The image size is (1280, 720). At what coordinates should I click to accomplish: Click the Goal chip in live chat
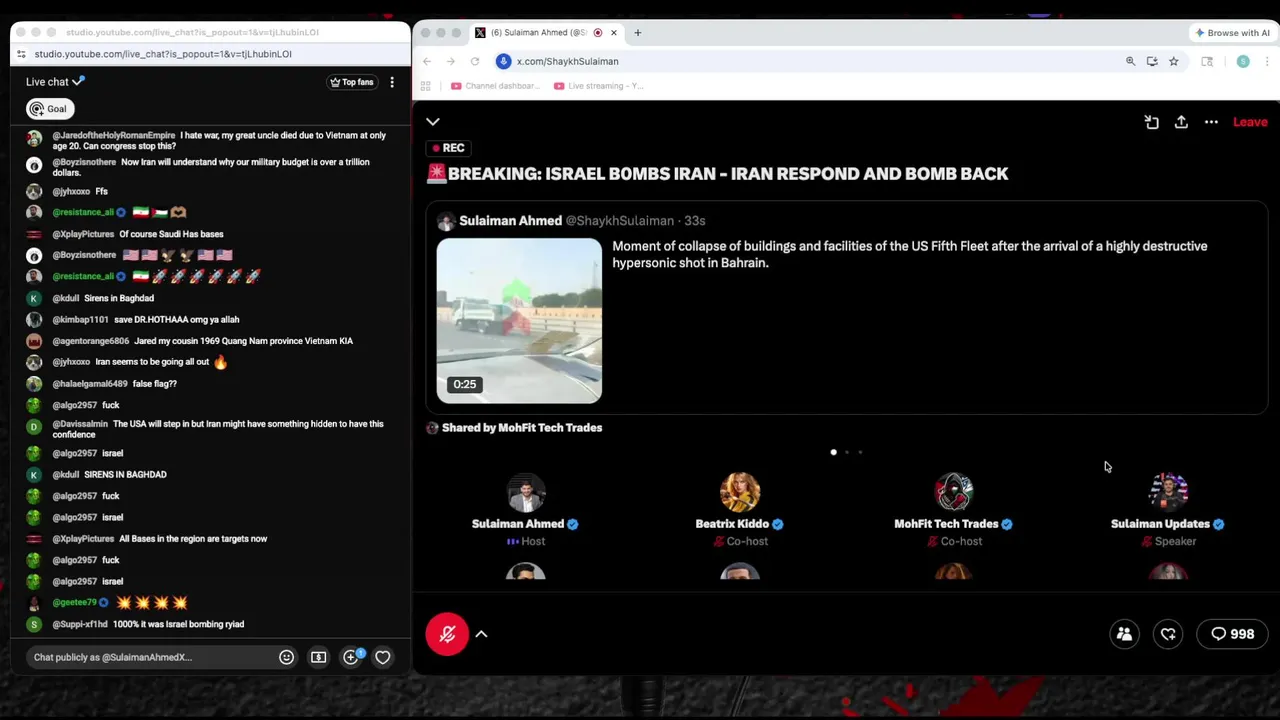pos(48,109)
